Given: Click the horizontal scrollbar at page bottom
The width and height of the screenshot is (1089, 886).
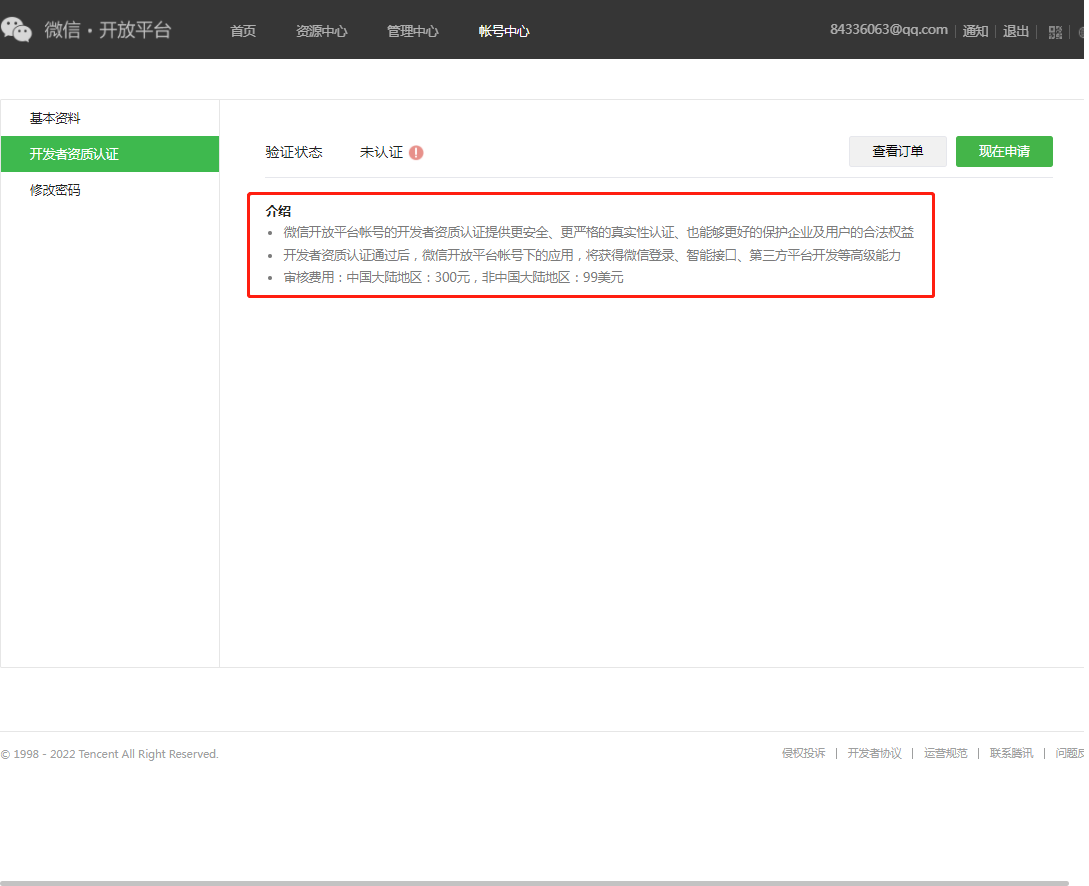Looking at the screenshot, I should coord(535,883).
